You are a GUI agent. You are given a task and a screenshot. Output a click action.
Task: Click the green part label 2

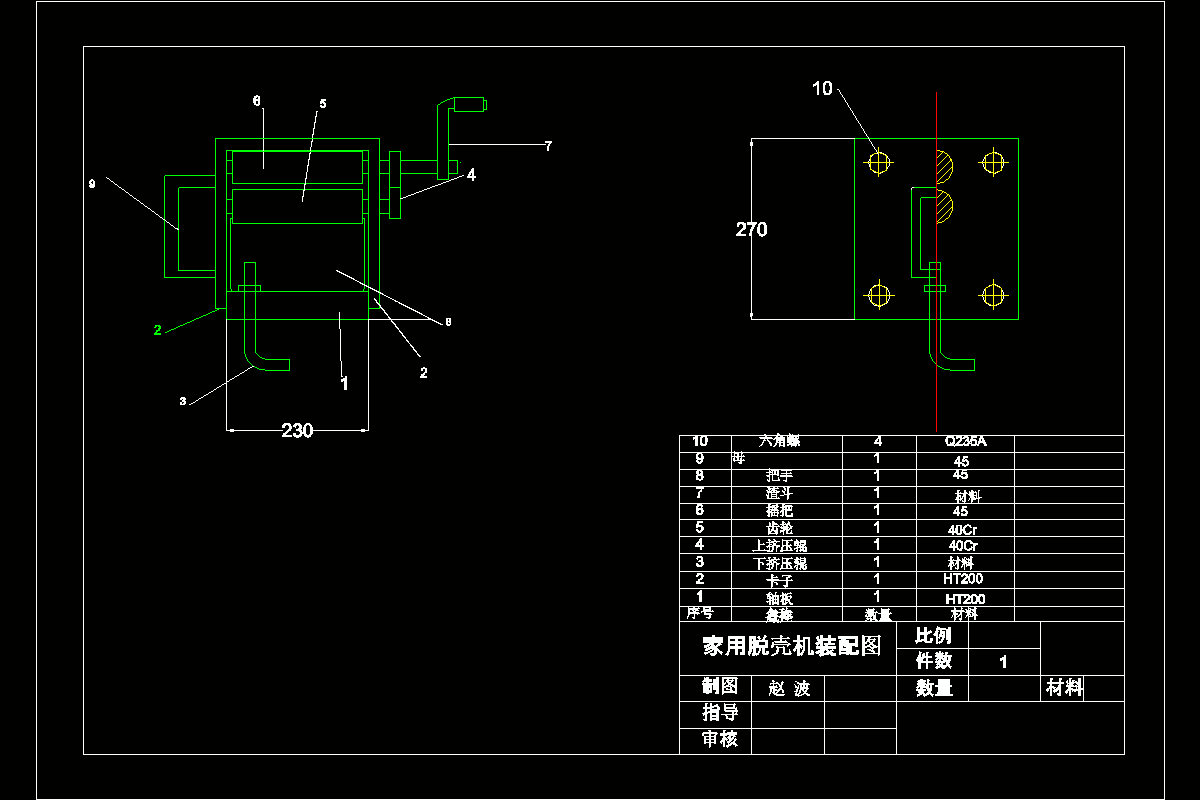pyautogui.click(x=157, y=330)
